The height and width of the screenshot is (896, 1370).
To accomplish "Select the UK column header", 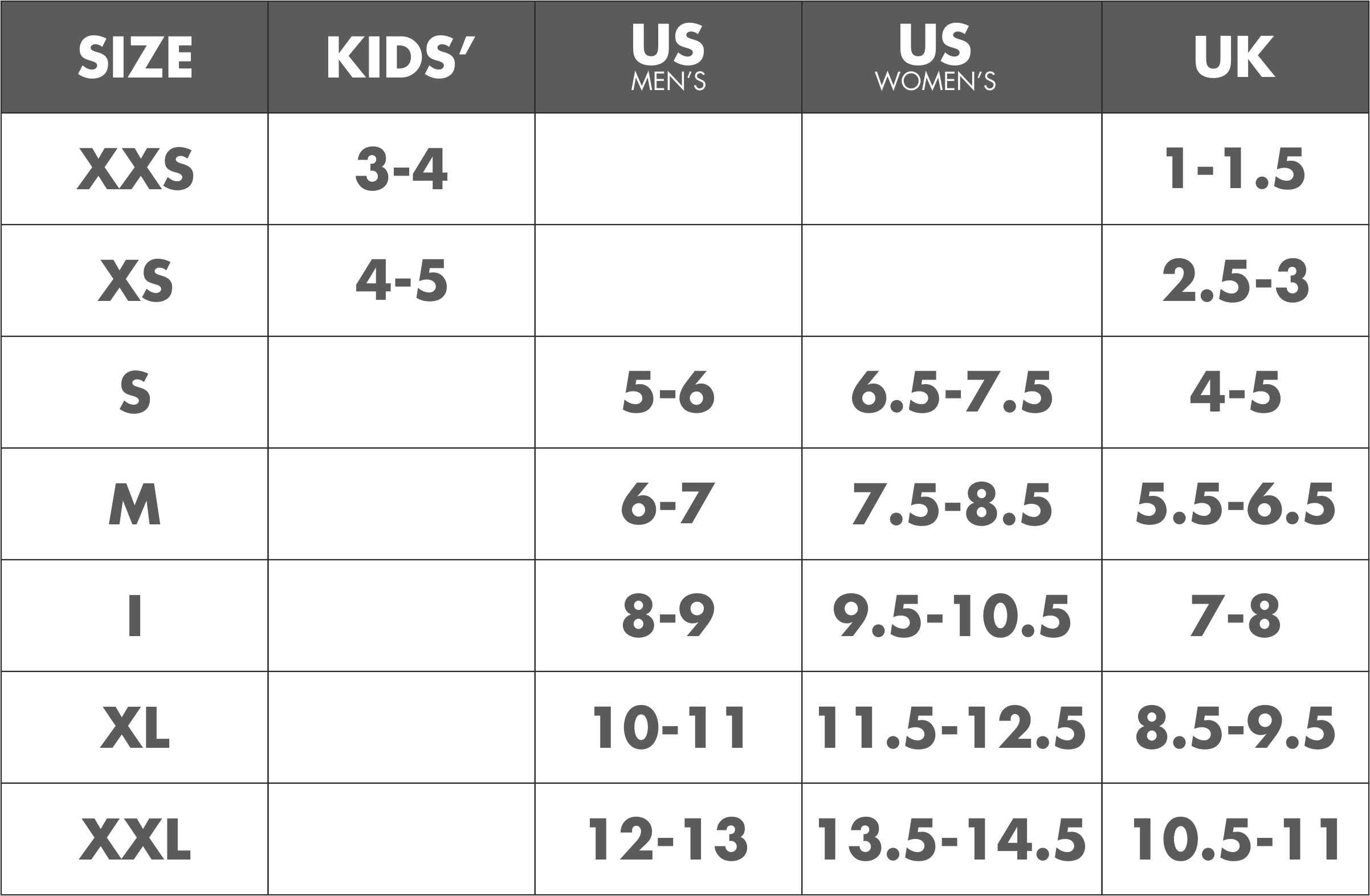I will (1236, 57).
